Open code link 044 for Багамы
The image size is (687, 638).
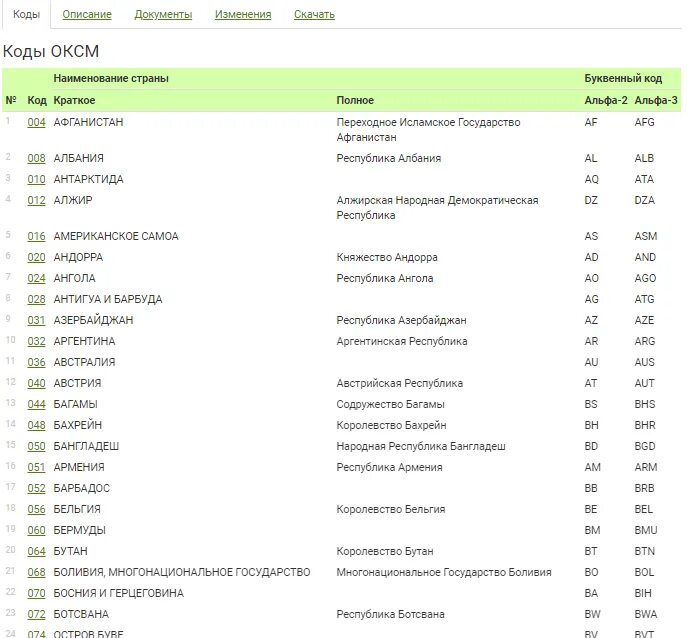[x=36, y=404]
